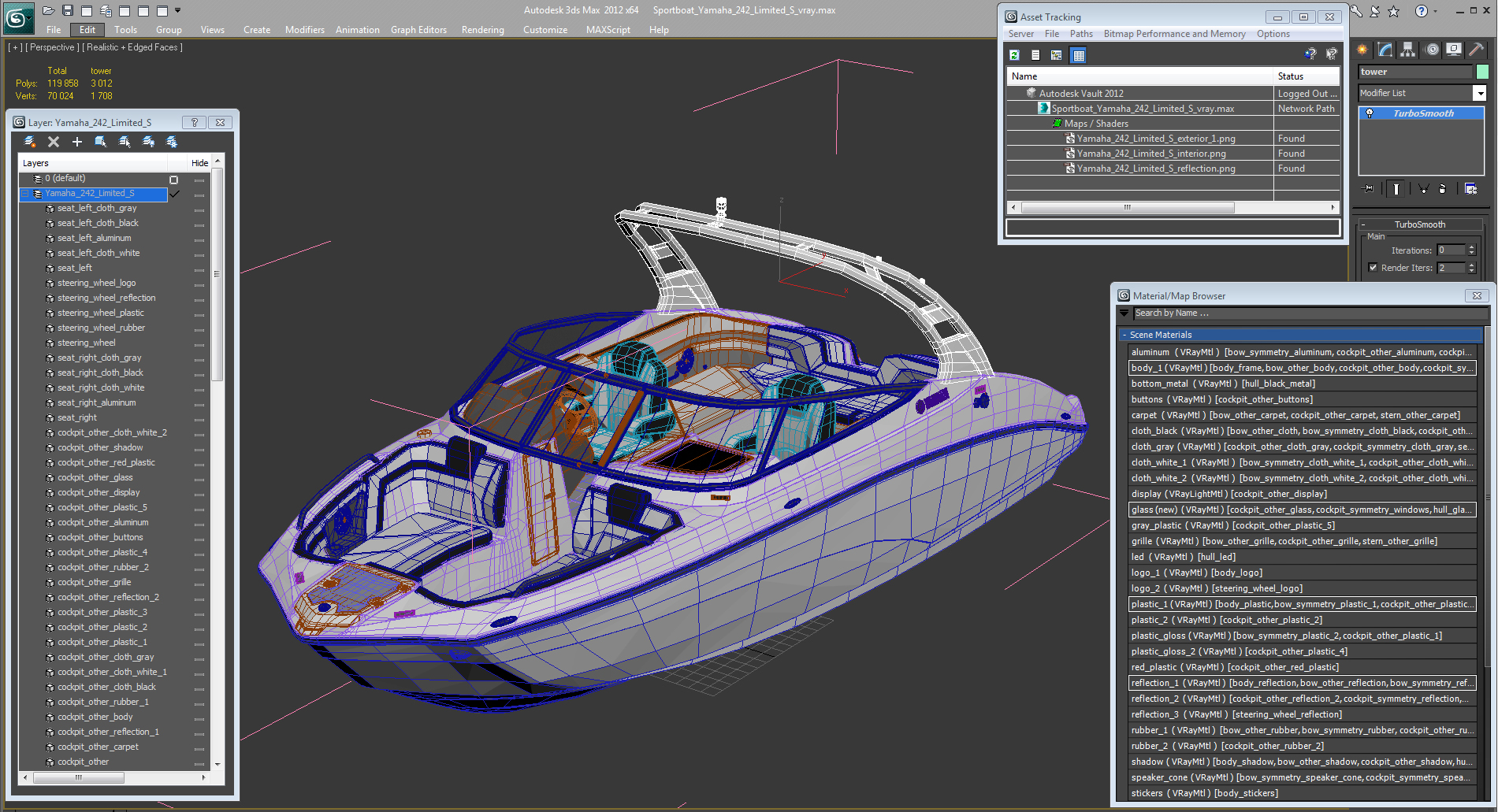Toggle TurboSmooth modifier lightbulb on/off
The image size is (1498, 812).
click(x=1370, y=113)
